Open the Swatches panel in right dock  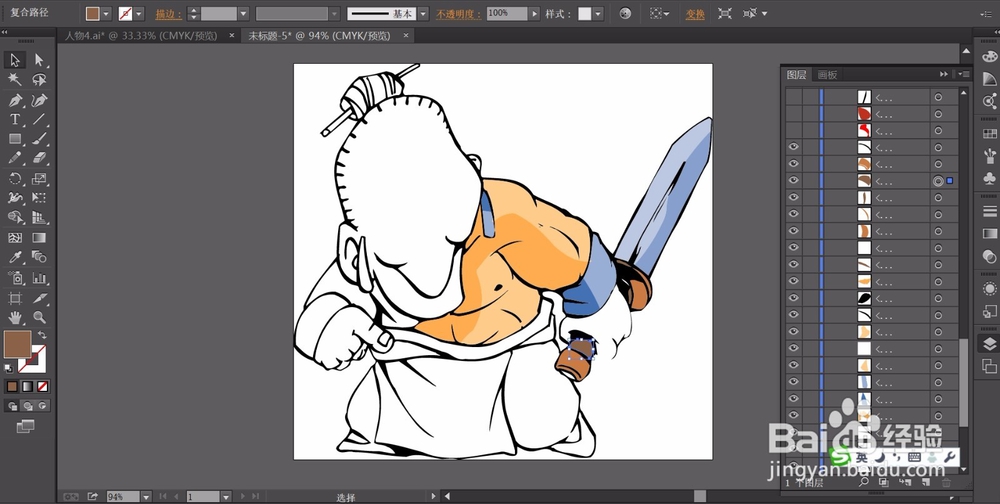989,134
